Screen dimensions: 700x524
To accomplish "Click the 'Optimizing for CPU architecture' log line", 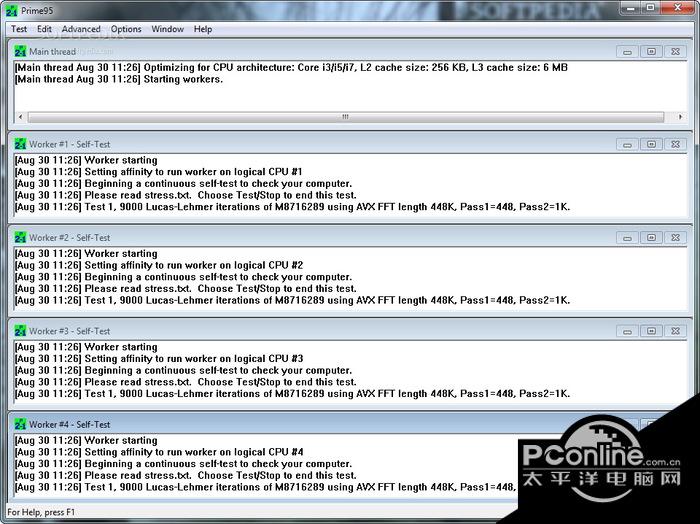I will pyautogui.click(x=291, y=67).
